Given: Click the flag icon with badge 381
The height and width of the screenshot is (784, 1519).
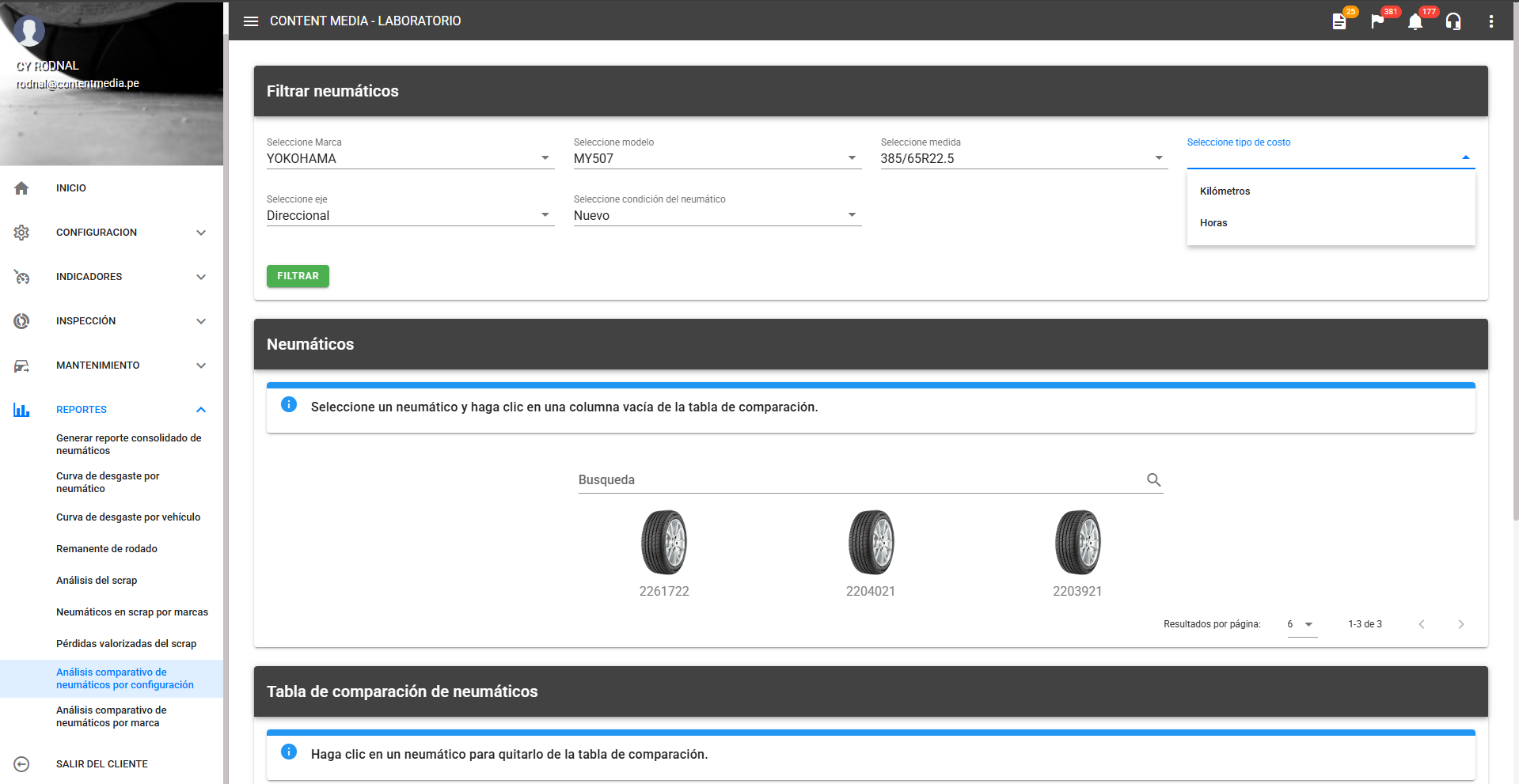Looking at the screenshot, I should [x=1377, y=21].
